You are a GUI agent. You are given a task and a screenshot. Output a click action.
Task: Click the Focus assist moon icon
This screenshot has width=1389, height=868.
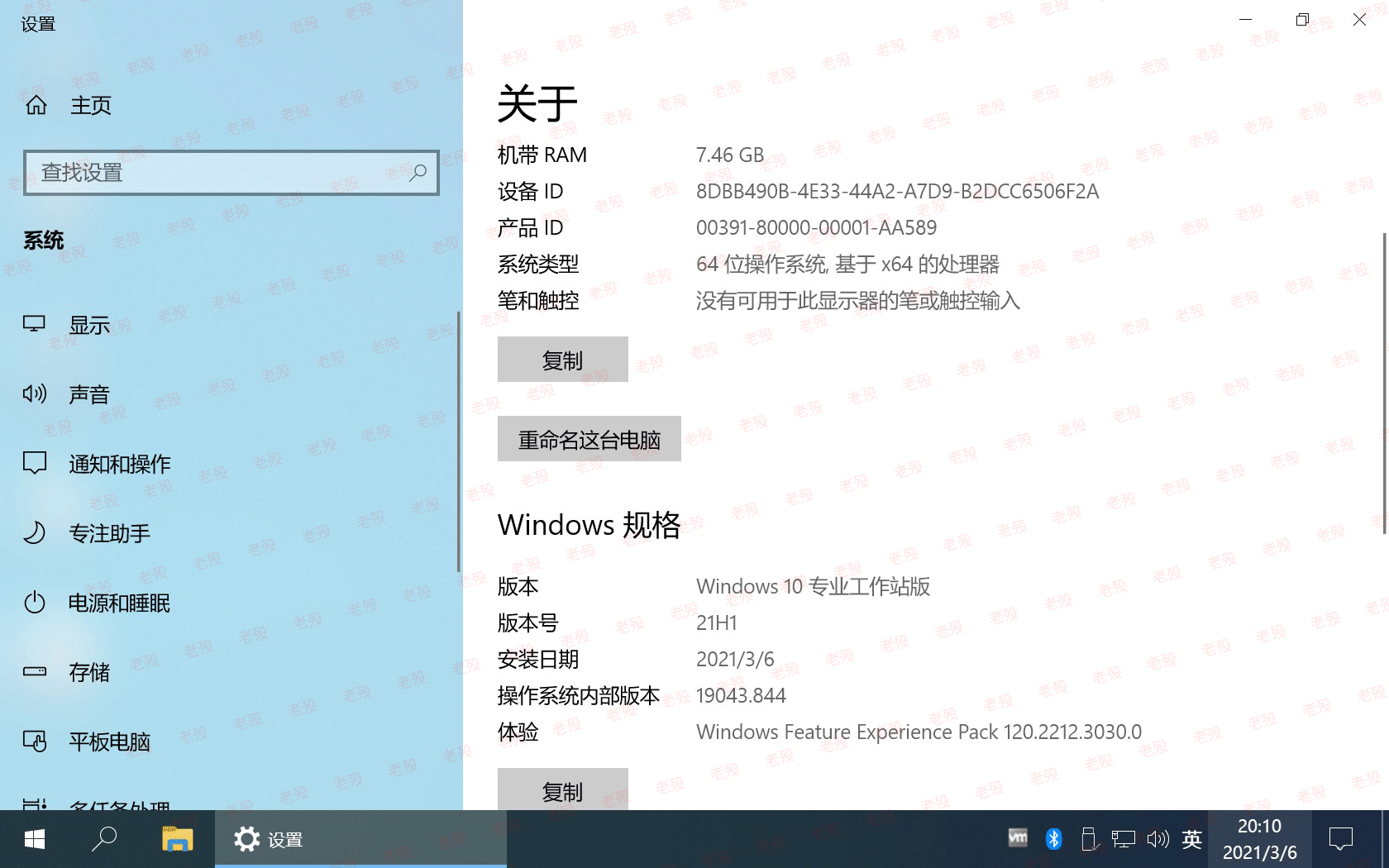34,532
